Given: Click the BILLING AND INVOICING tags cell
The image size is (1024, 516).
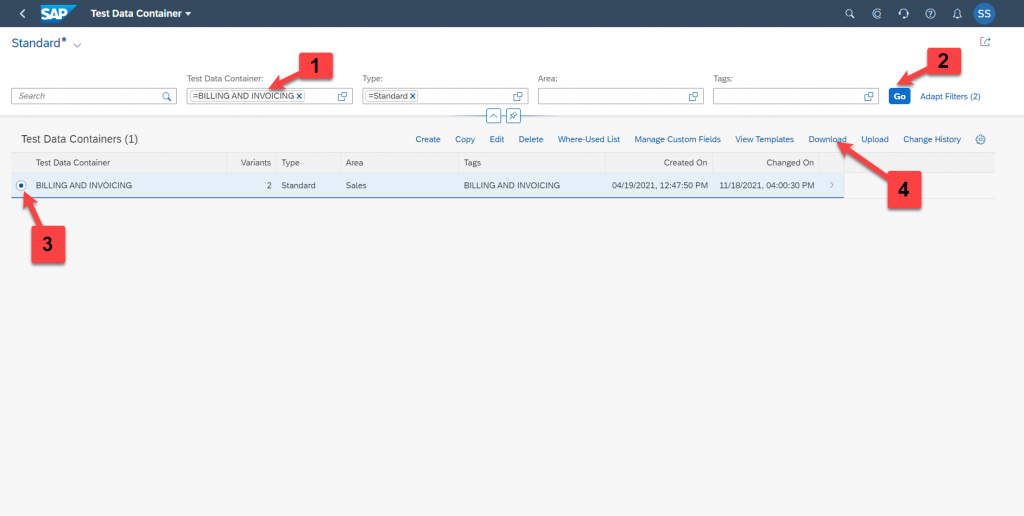Looking at the screenshot, I should (x=512, y=185).
